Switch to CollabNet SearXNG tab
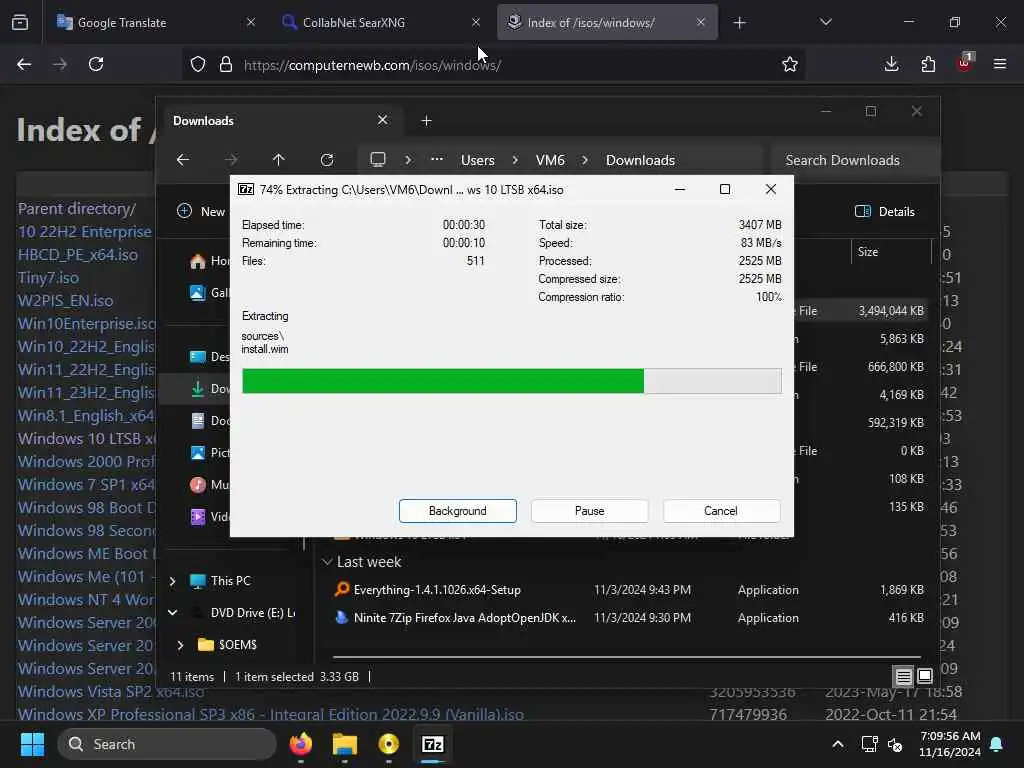The width and height of the screenshot is (1024, 768). [381, 22]
